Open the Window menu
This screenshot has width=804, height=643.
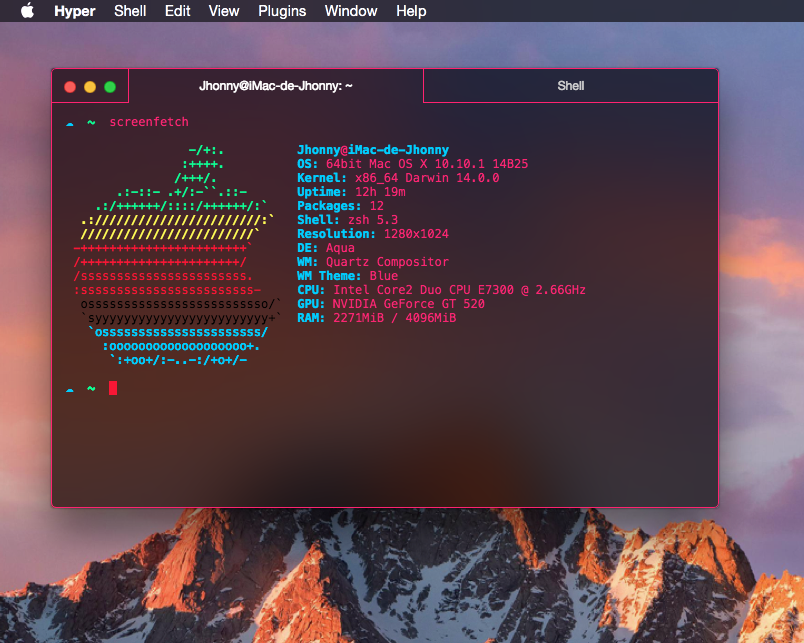(x=351, y=11)
